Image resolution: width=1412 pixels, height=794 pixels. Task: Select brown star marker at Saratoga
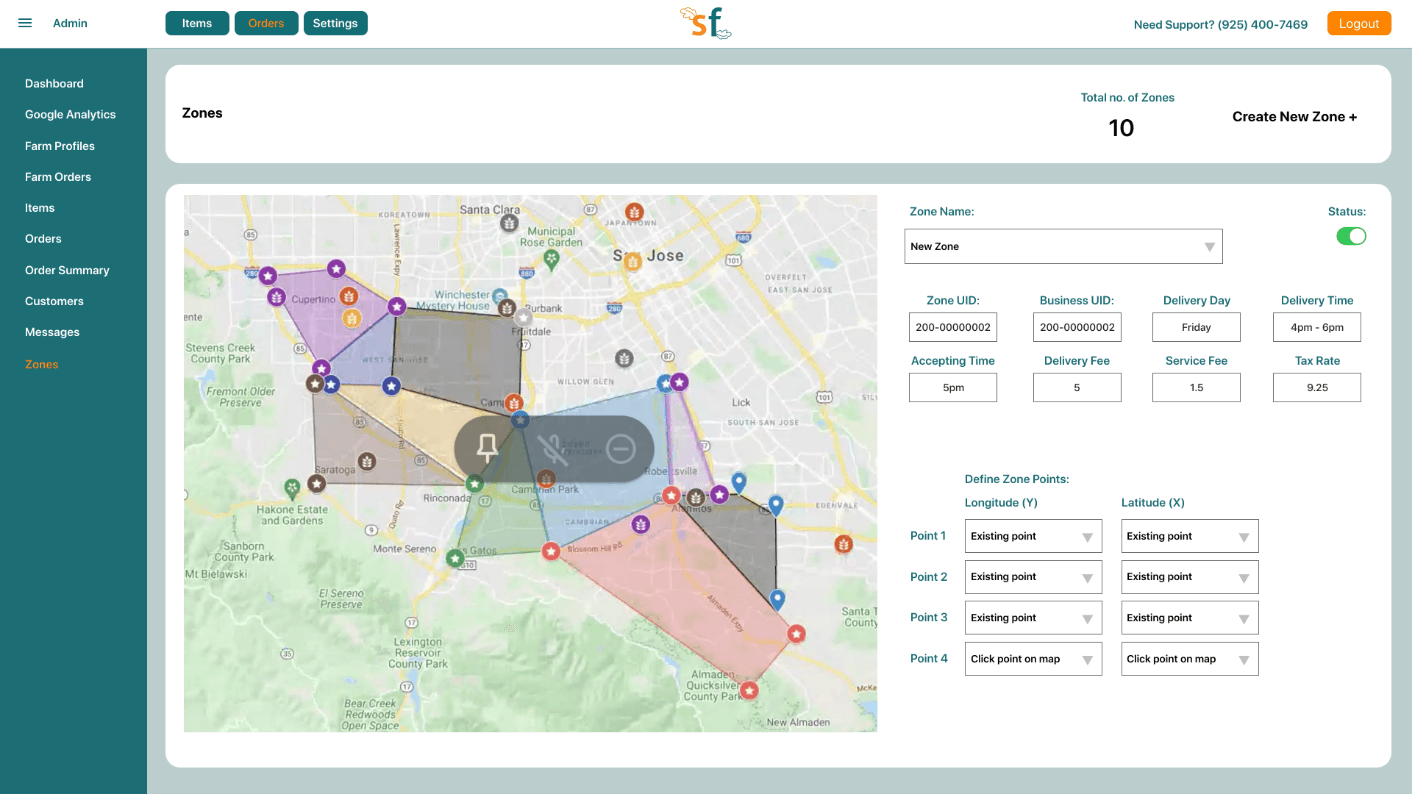pyautogui.click(x=317, y=484)
